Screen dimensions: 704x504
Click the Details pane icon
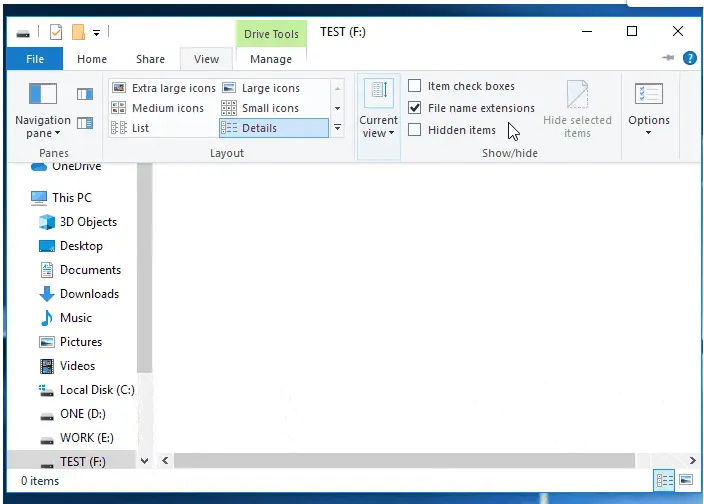pos(85,123)
